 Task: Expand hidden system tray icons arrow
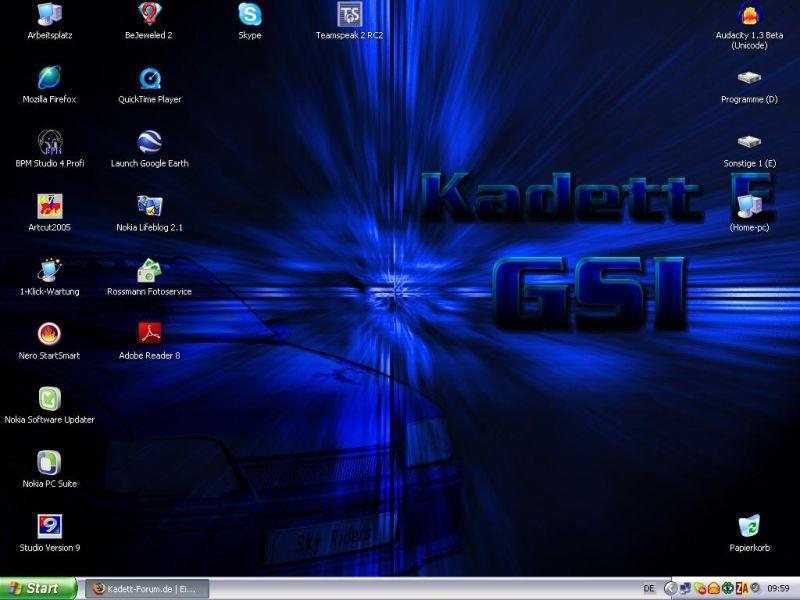pyautogui.click(x=671, y=589)
